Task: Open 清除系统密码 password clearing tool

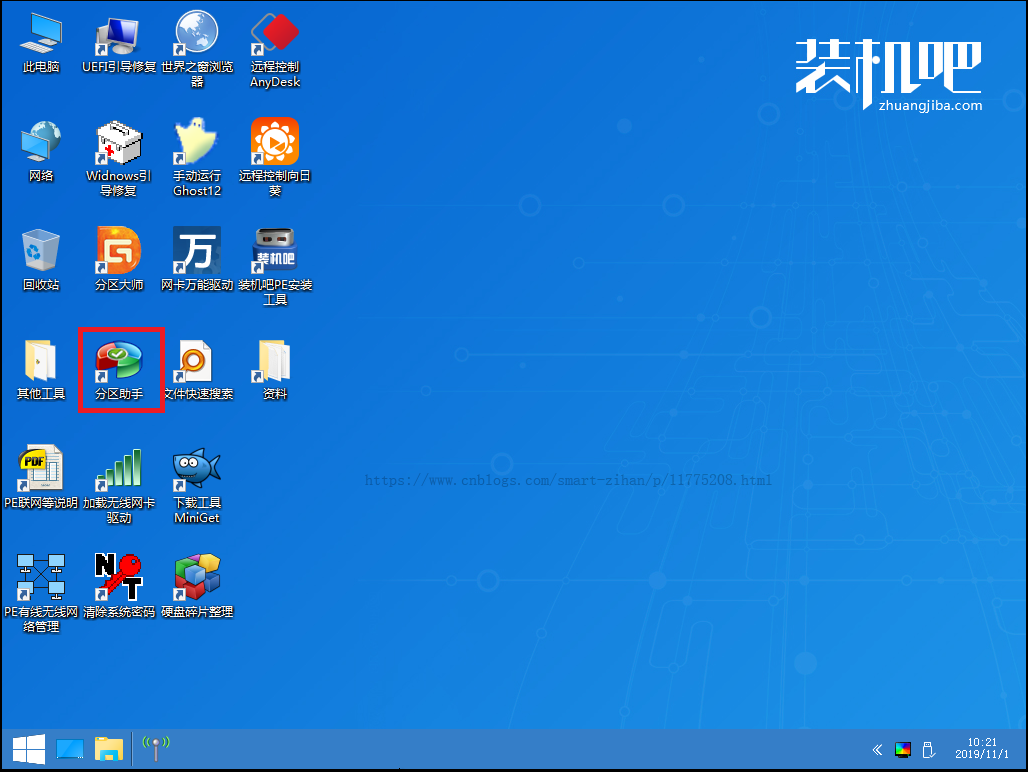Action: [x=119, y=579]
